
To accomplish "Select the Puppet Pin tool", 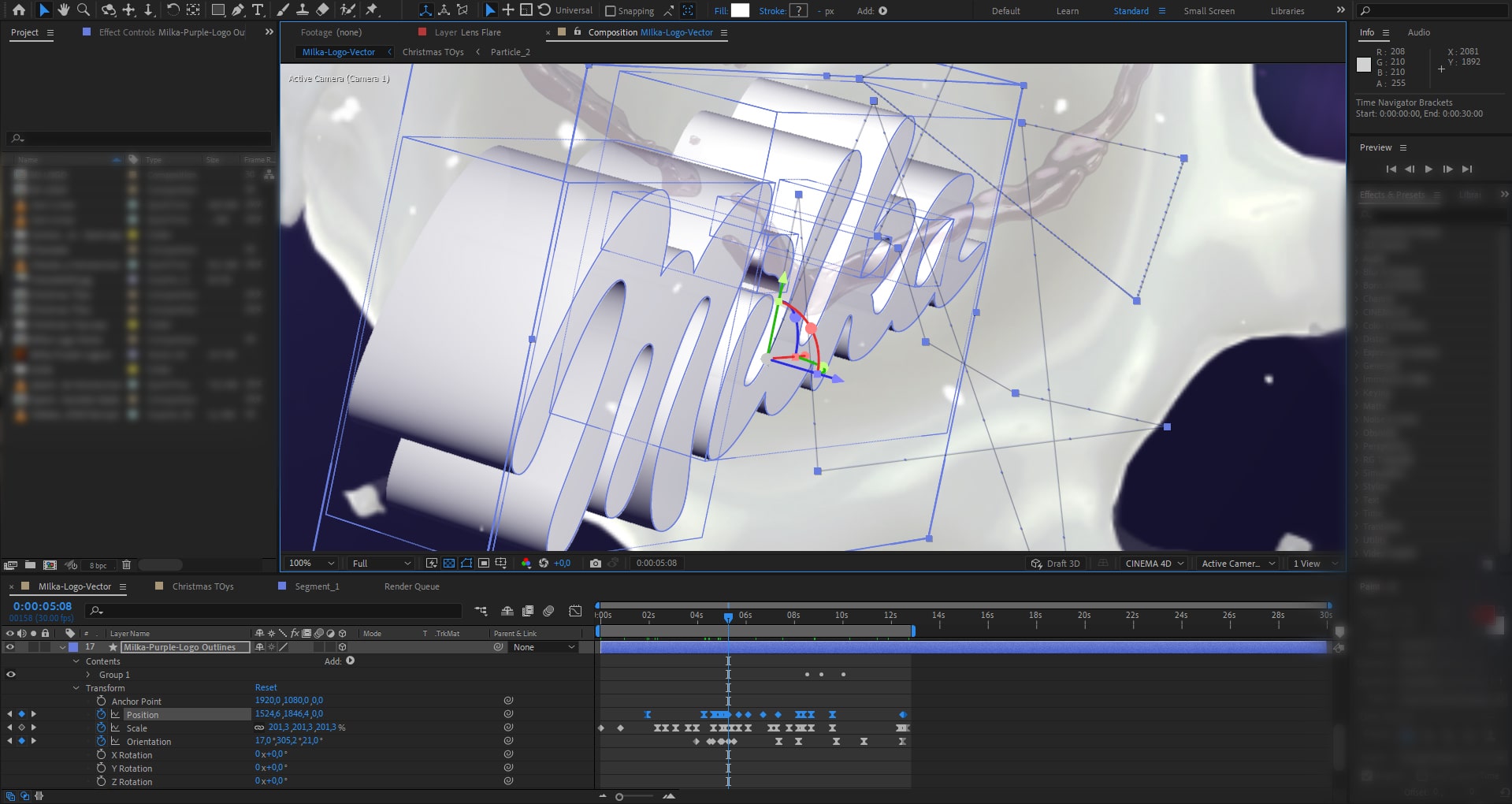I will (x=372, y=10).
